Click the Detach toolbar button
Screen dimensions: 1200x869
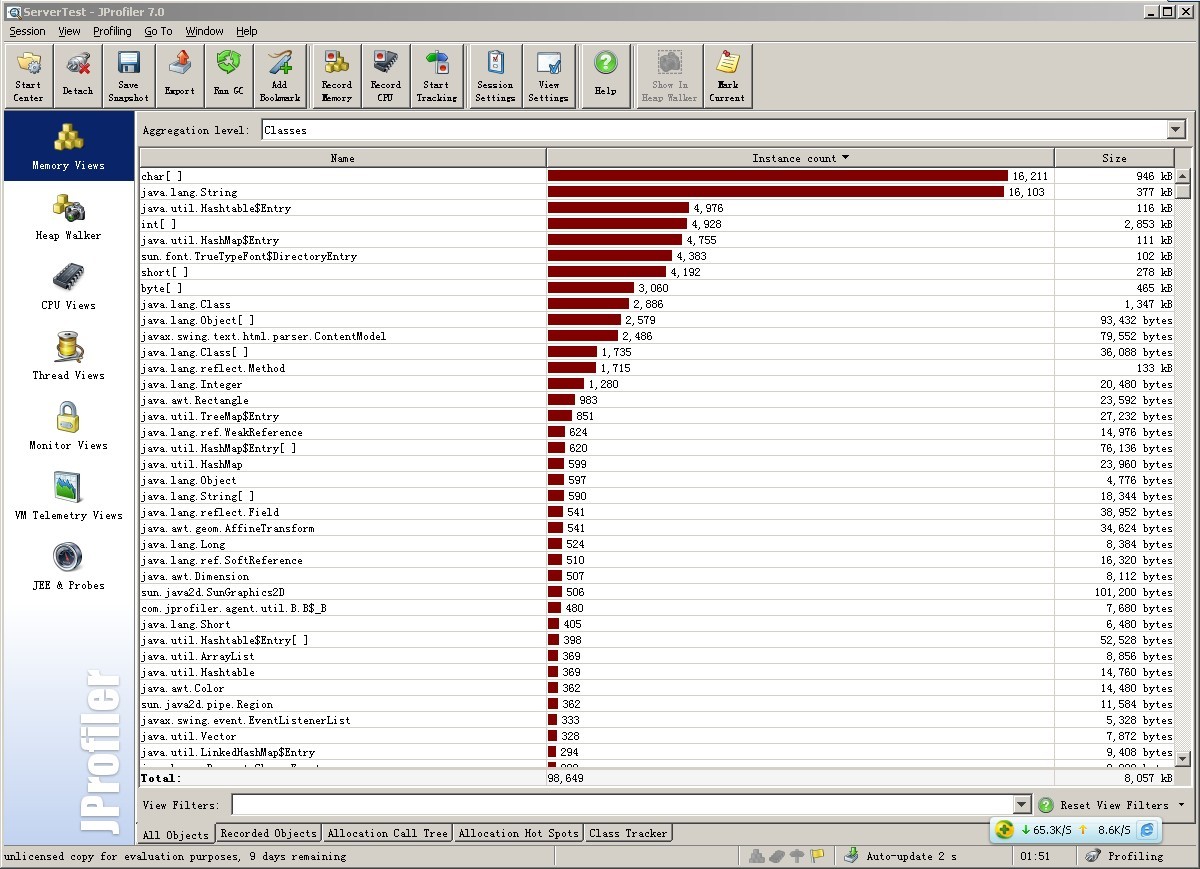click(77, 76)
